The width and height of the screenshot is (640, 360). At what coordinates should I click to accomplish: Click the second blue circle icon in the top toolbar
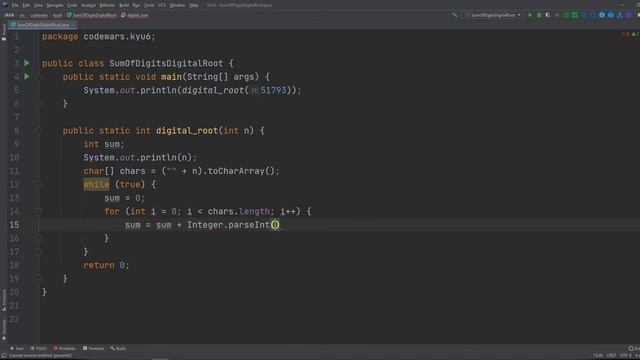[x=611, y=15]
